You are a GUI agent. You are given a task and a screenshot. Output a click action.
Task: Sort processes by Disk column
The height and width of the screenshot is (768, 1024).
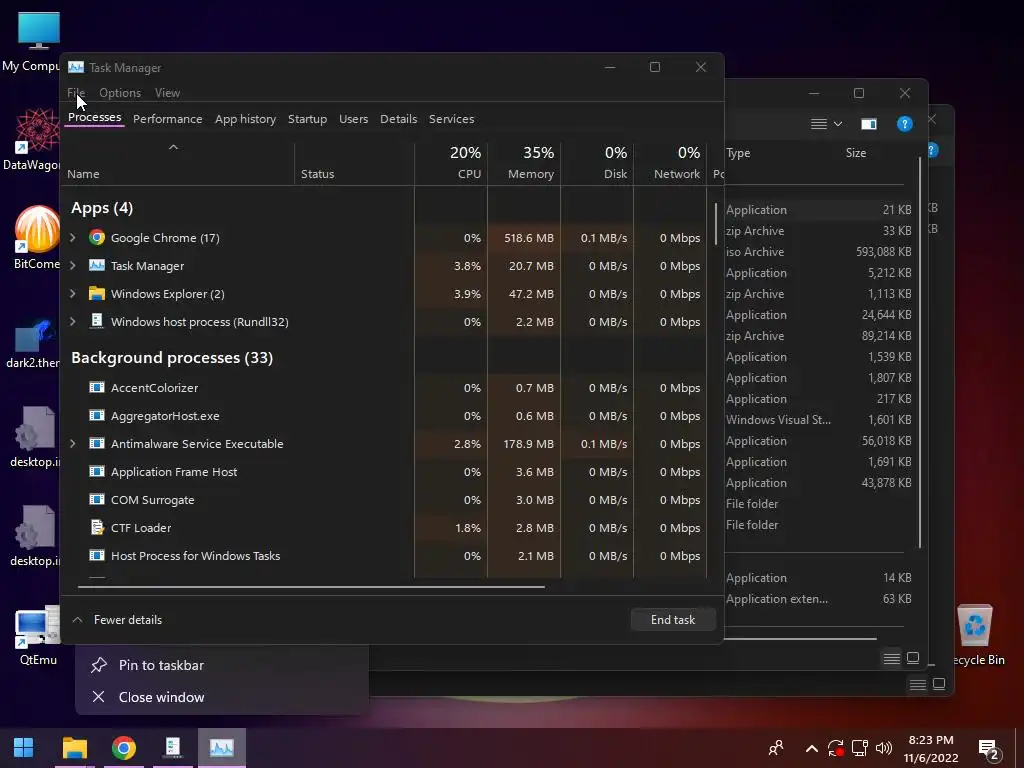(x=598, y=163)
